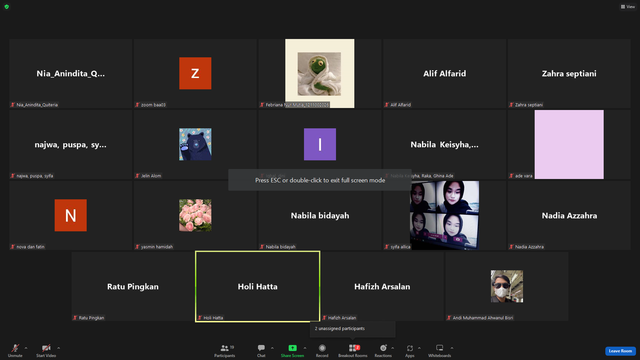This screenshot has height=360, width=640.
Task: Select the Nia_Anindita_Q... tile
Action: (x=71, y=73)
